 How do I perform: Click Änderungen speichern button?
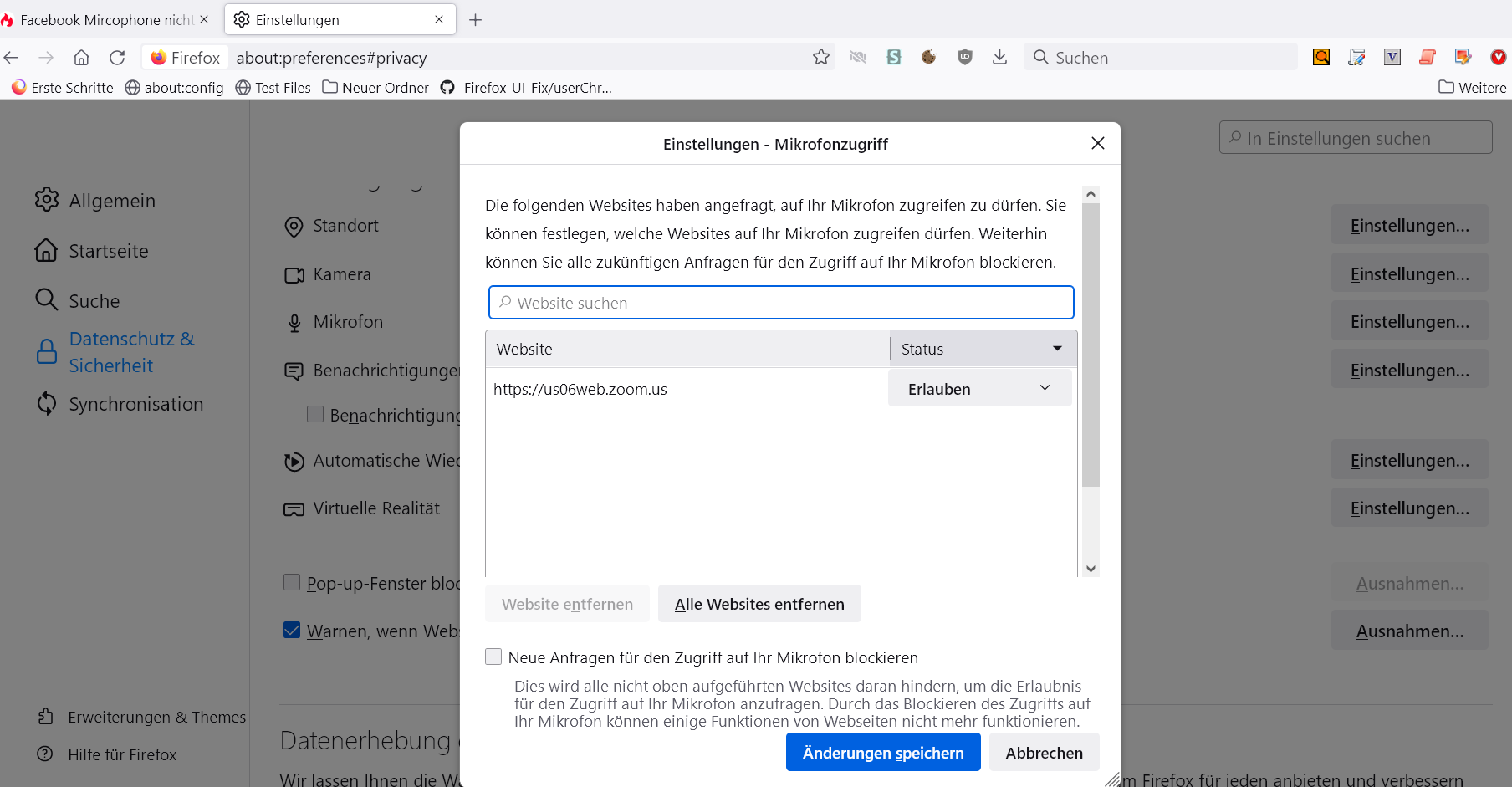[883, 753]
